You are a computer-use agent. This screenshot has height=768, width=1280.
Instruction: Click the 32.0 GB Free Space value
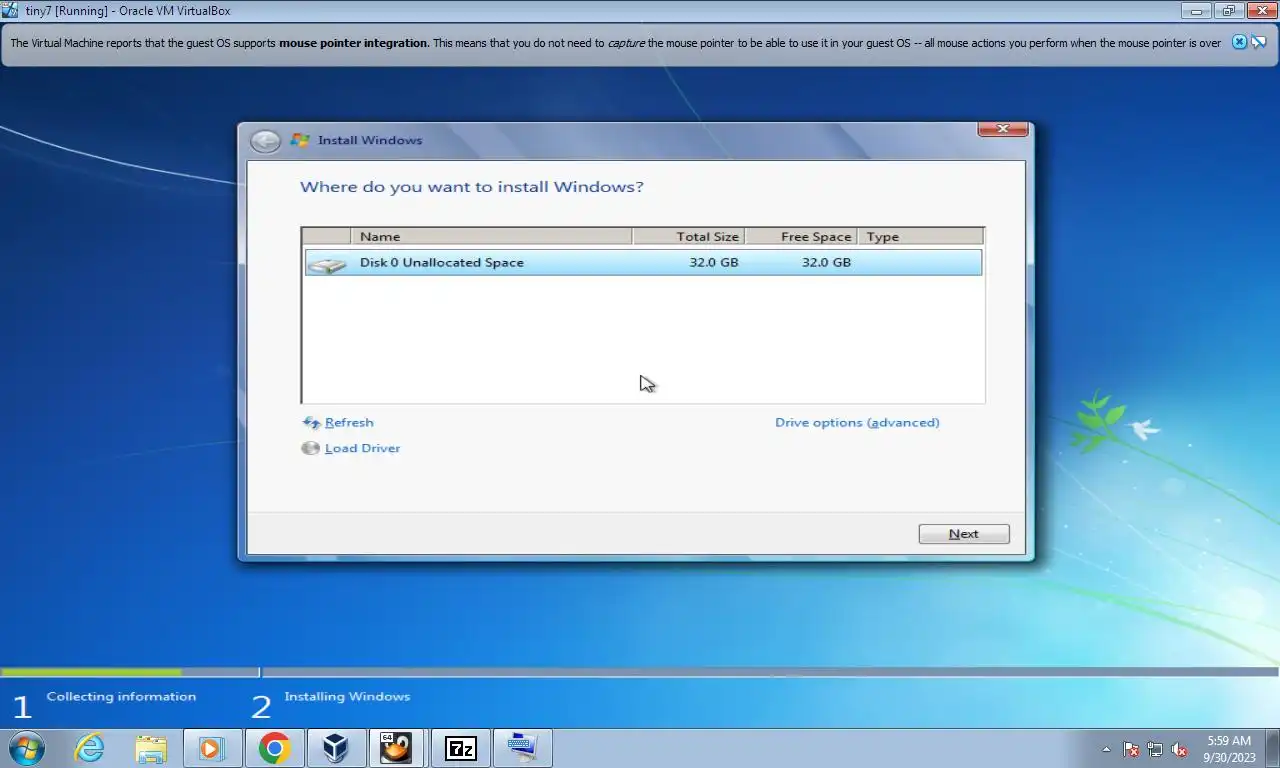(x=826, y=263)
